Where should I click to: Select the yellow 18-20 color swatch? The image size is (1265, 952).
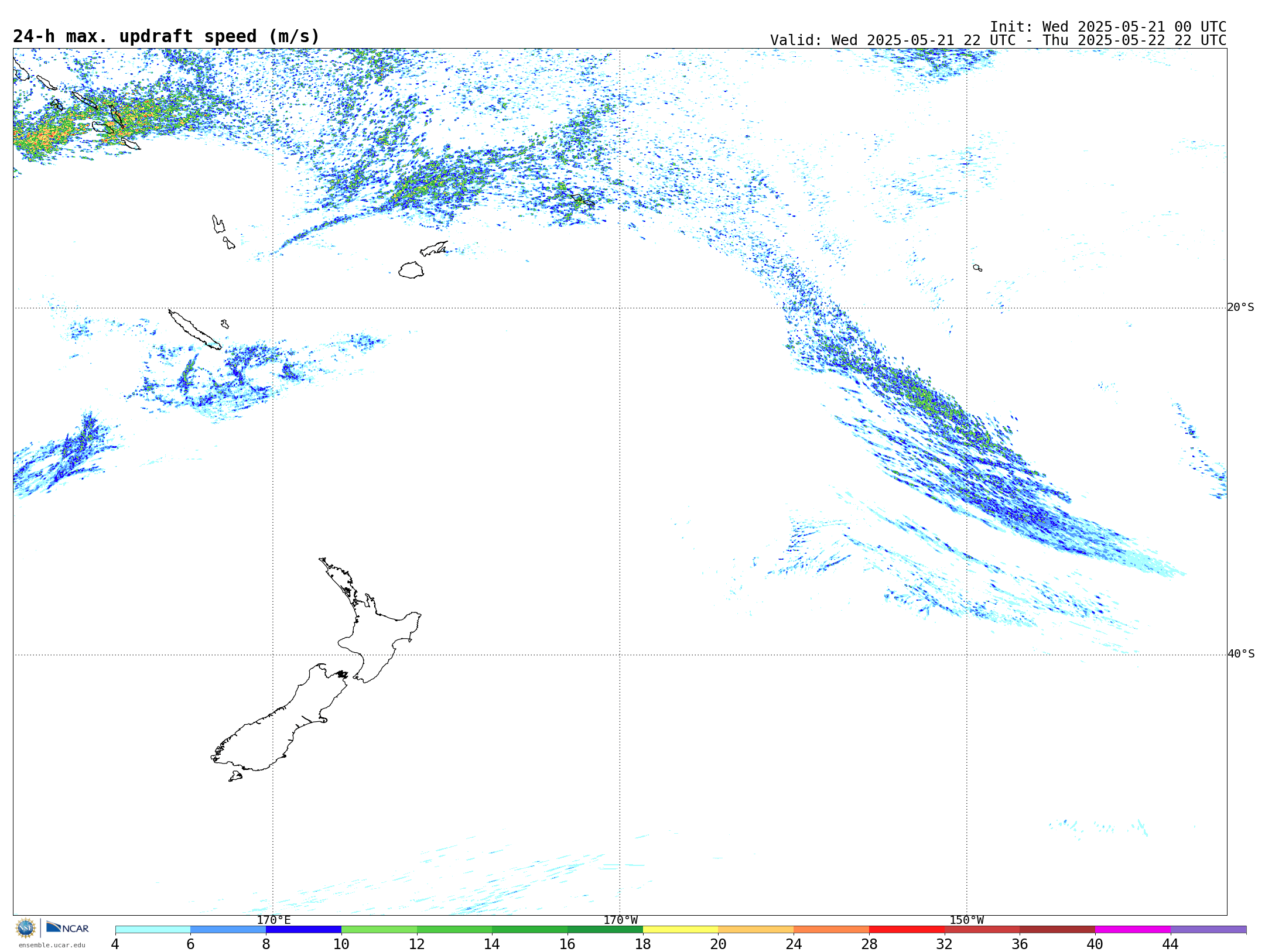[x=681, y=929]
